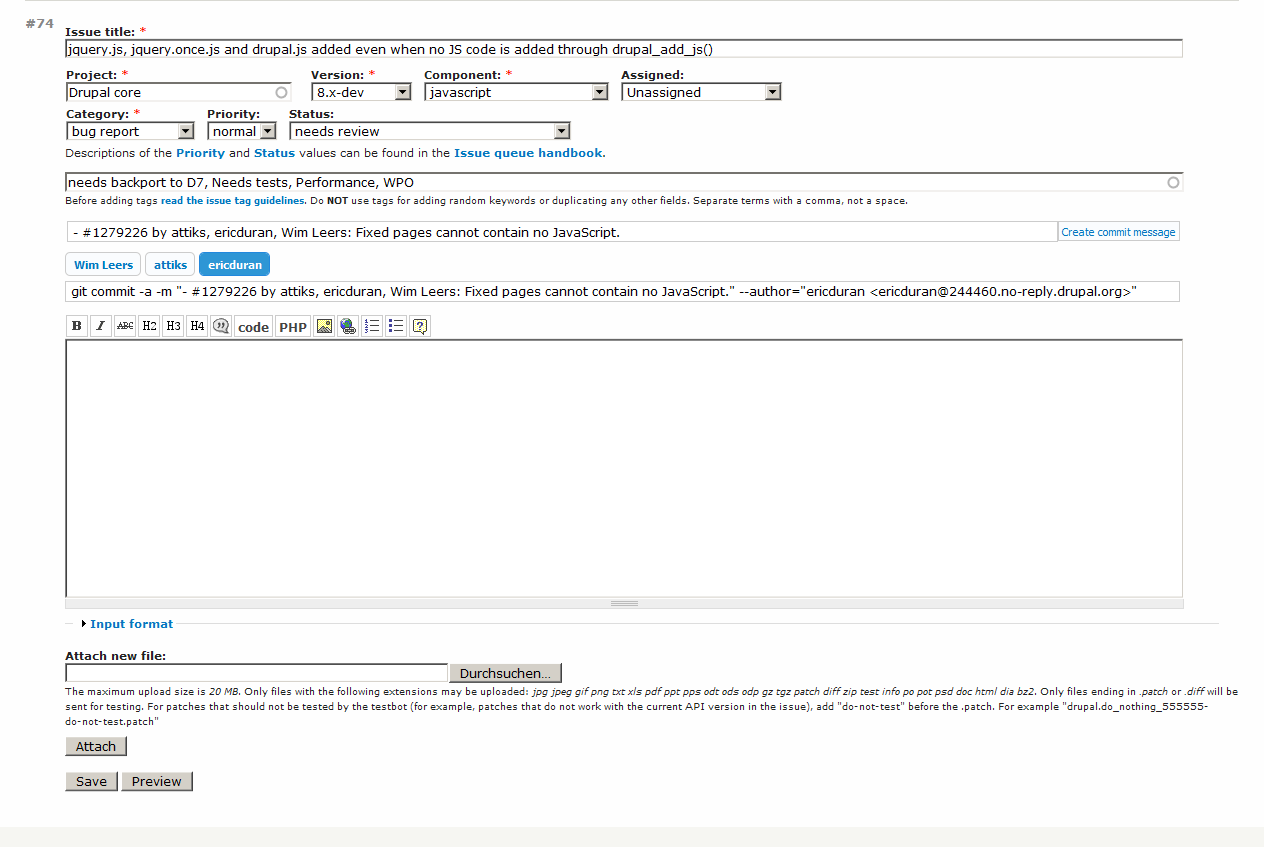Insert a PHP code block
The width and height of the screenshot is (1264, 847).
coord(293,326)
